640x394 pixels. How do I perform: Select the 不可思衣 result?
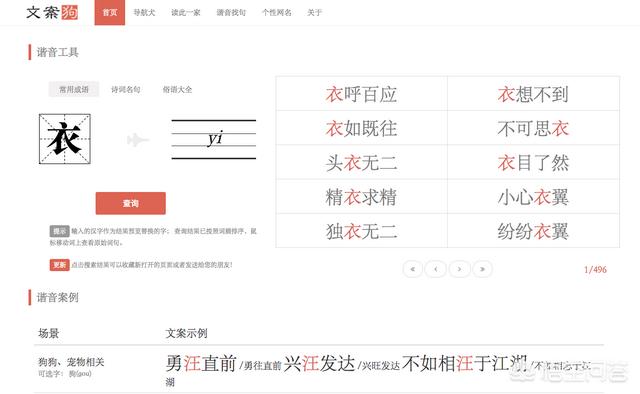pos(533,128)
